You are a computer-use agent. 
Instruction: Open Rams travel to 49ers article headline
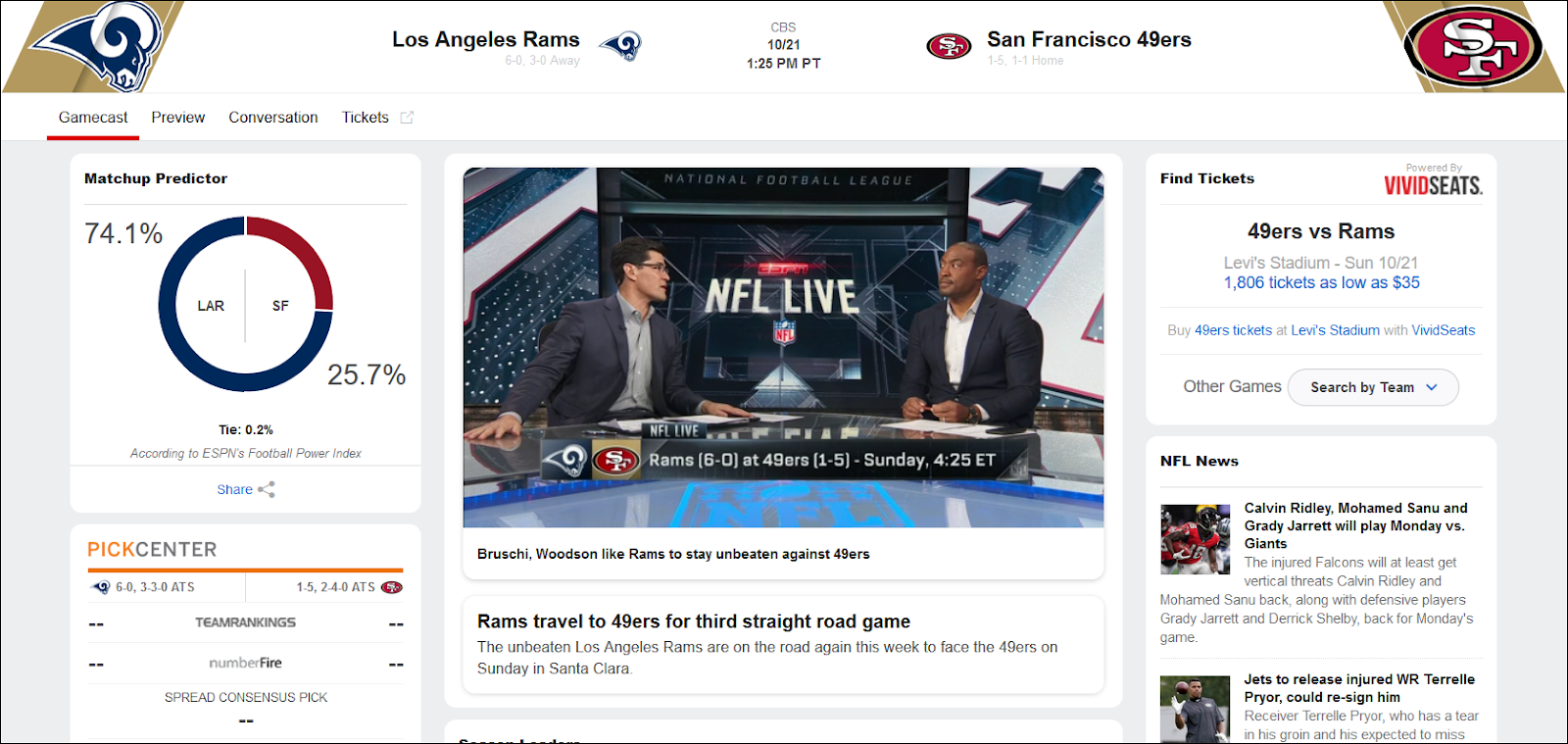pyautogui.click(x=694, y=621)
